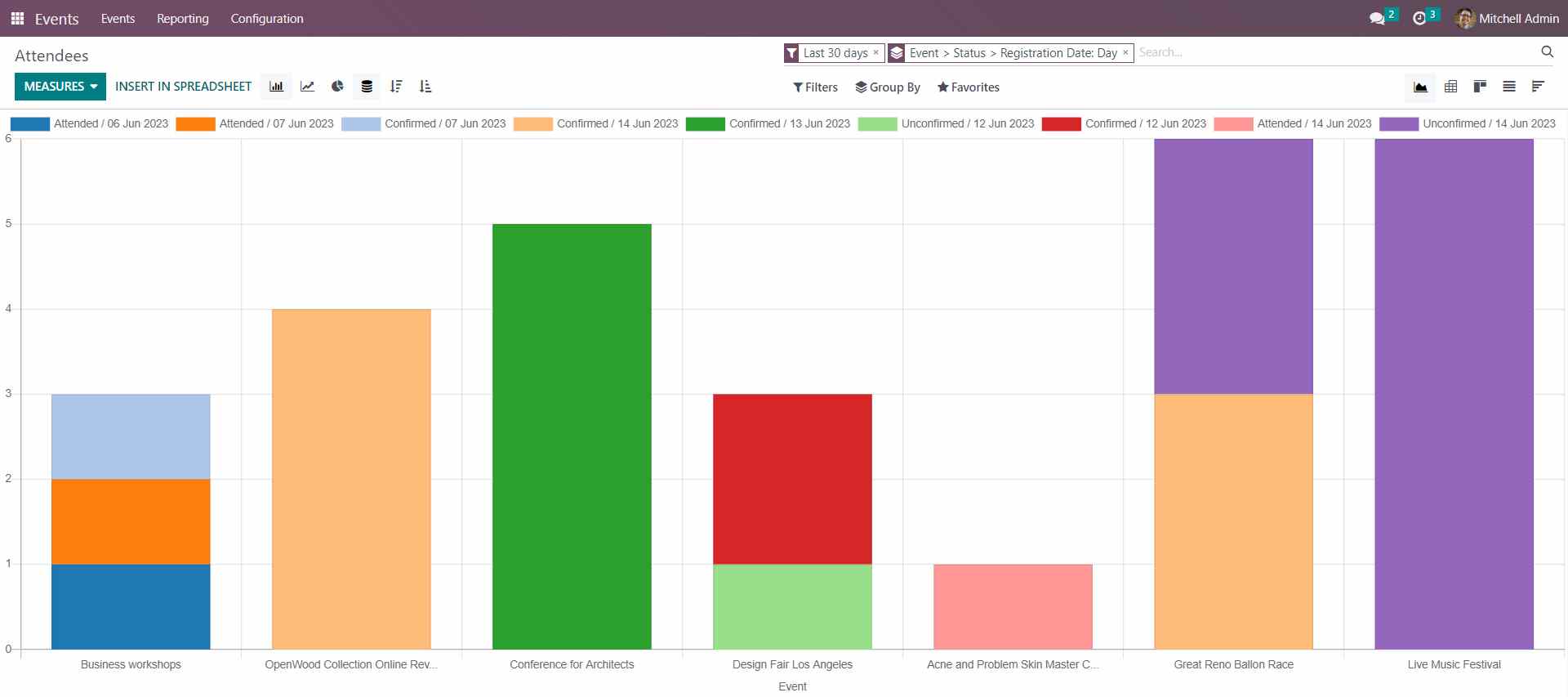Switch to graph view
This screenshot has width=1568, height=697.
coord(1420,87)
